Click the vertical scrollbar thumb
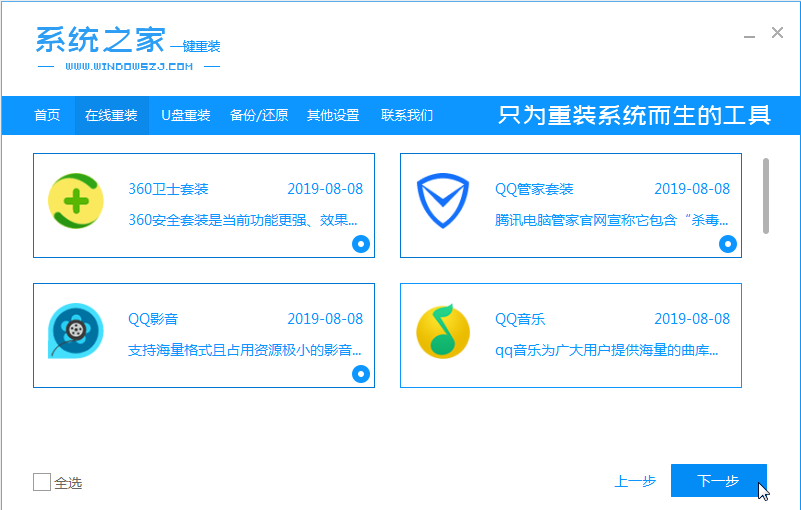This screenshot has width=801, height=510. point(767,195)
